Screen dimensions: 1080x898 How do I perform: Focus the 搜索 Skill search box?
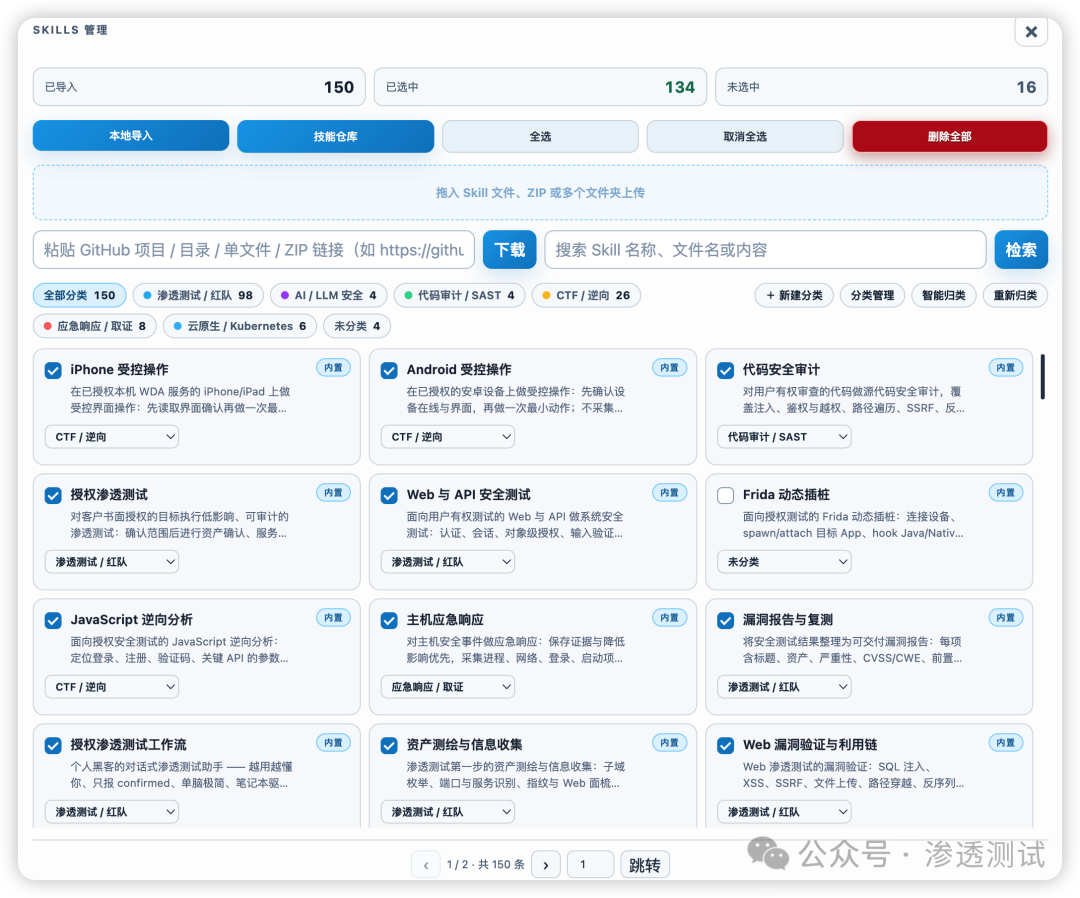tap(765, 249)
